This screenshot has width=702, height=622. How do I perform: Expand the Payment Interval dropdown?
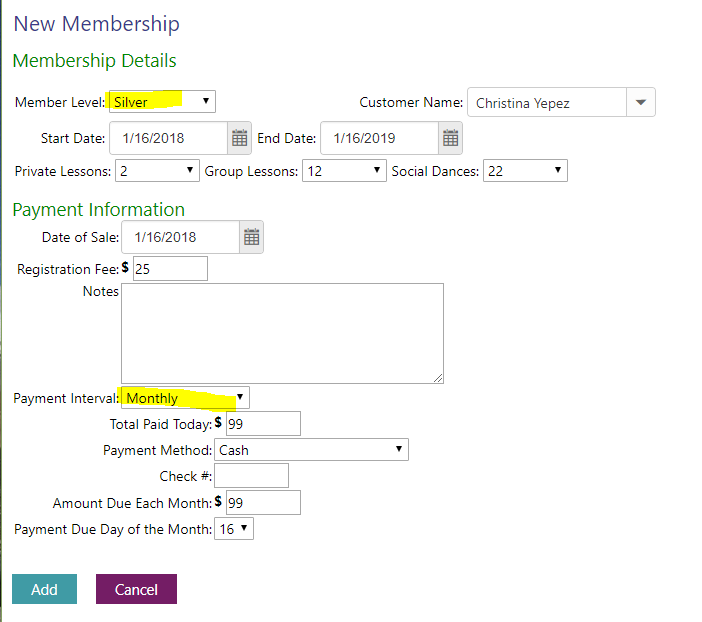click(185, 398)
